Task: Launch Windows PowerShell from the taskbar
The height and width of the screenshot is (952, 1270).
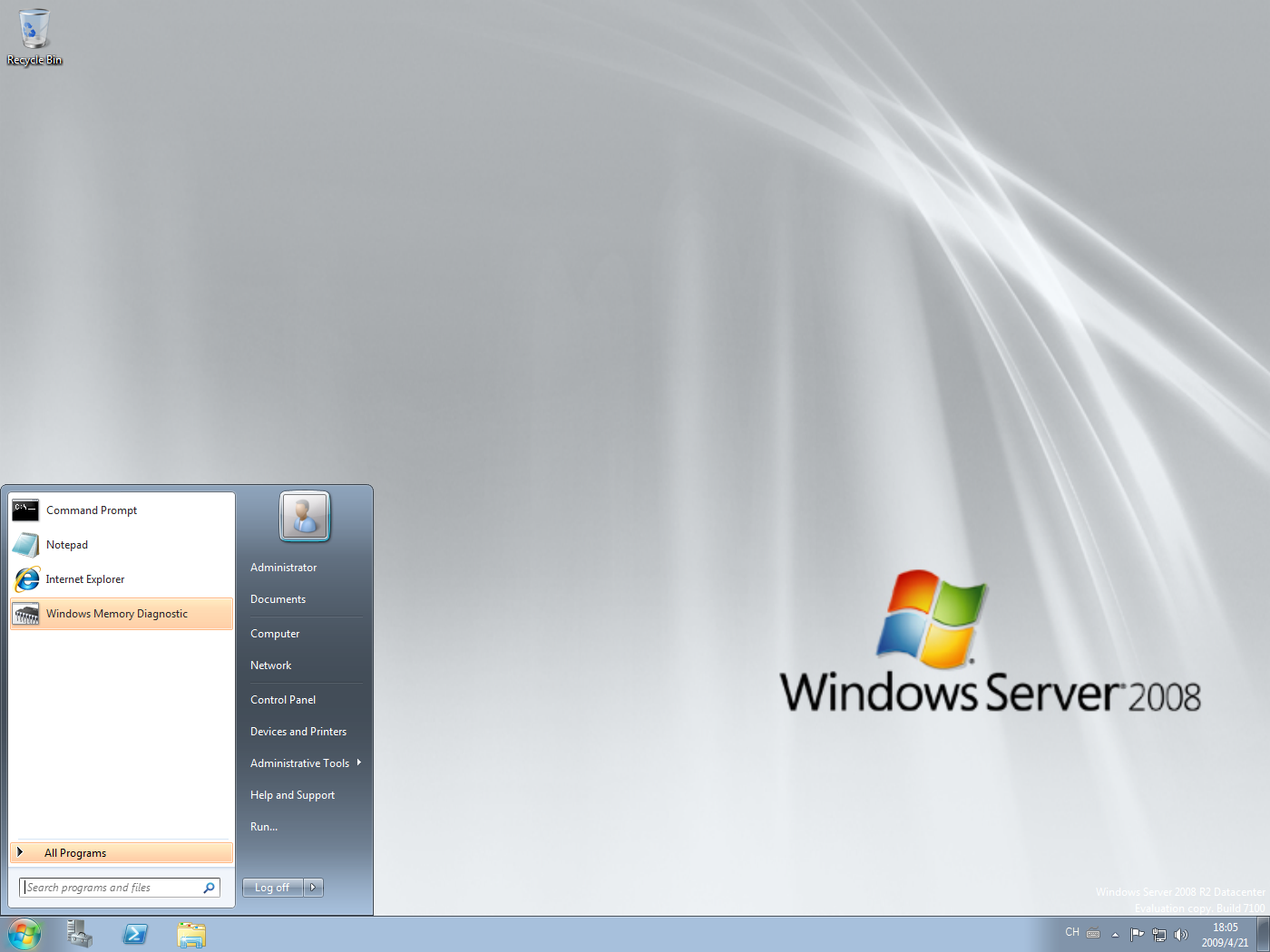Action: [136, 934]
